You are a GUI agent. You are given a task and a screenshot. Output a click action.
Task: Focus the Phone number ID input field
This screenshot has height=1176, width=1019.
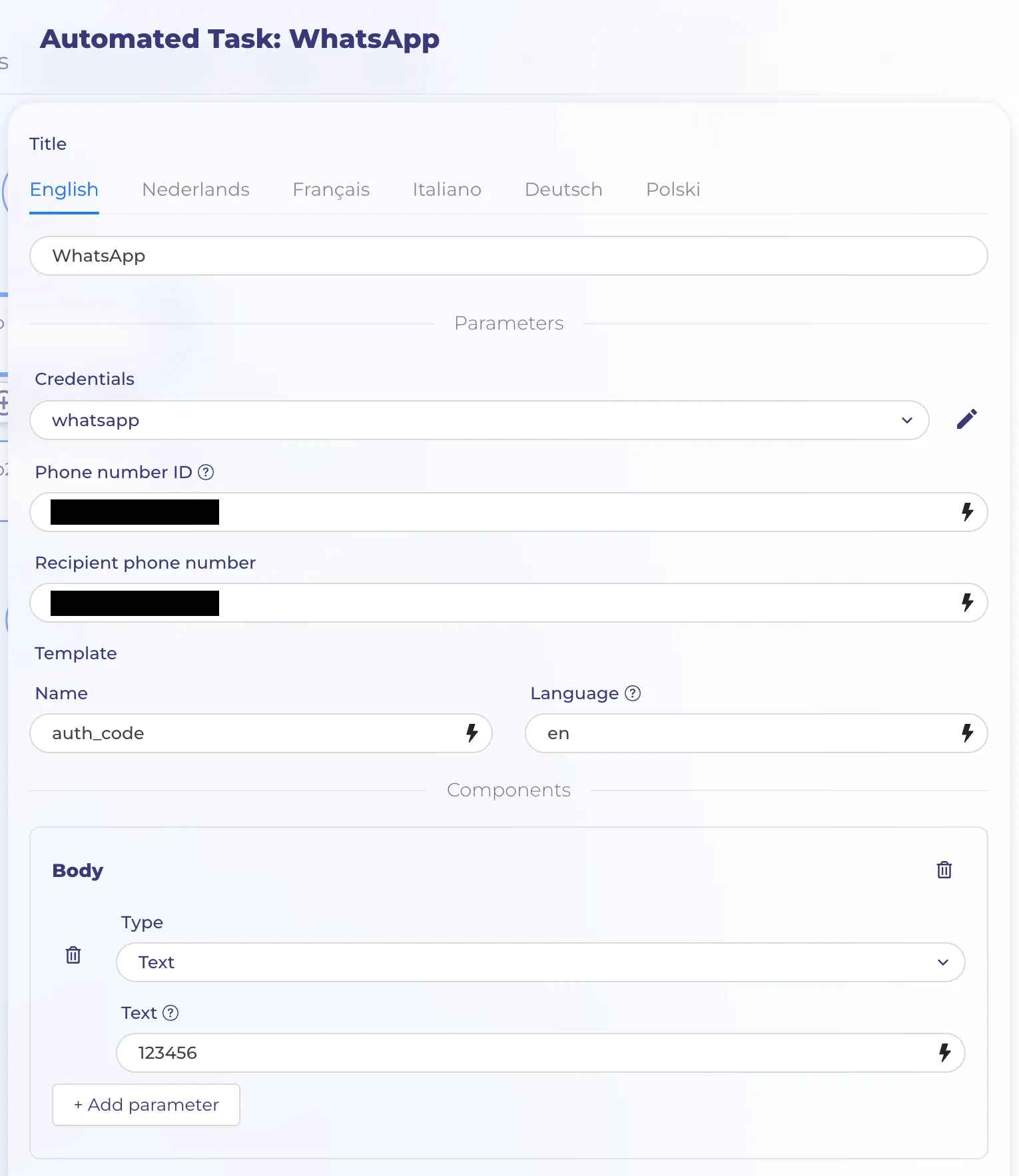pyautogui.click(x=509, y=512)
